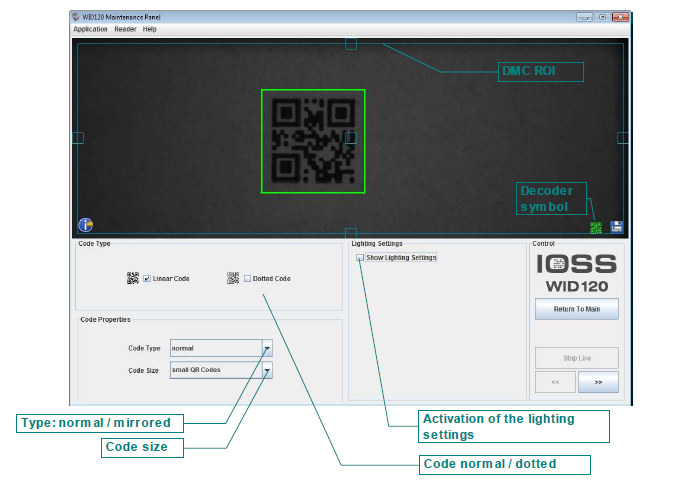Open the Code Size dropdown arrow
690x489 pixels.
(x=267, y=370)
